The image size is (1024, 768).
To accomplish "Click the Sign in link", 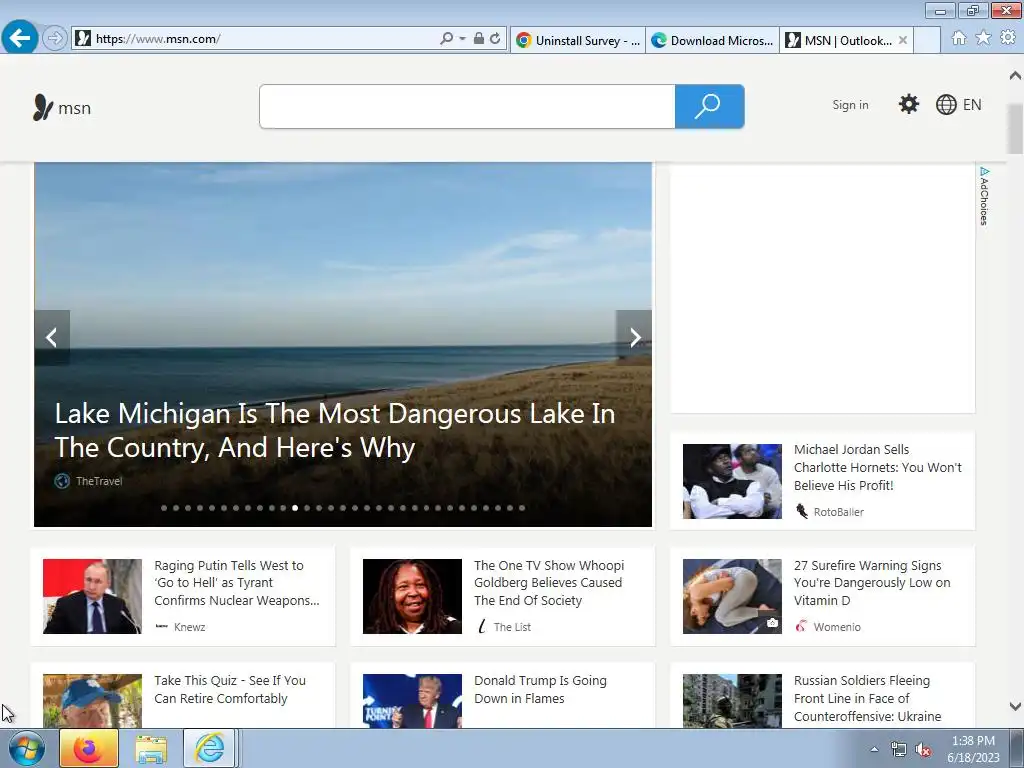I will pyautogui.click(x=850, y=104).
